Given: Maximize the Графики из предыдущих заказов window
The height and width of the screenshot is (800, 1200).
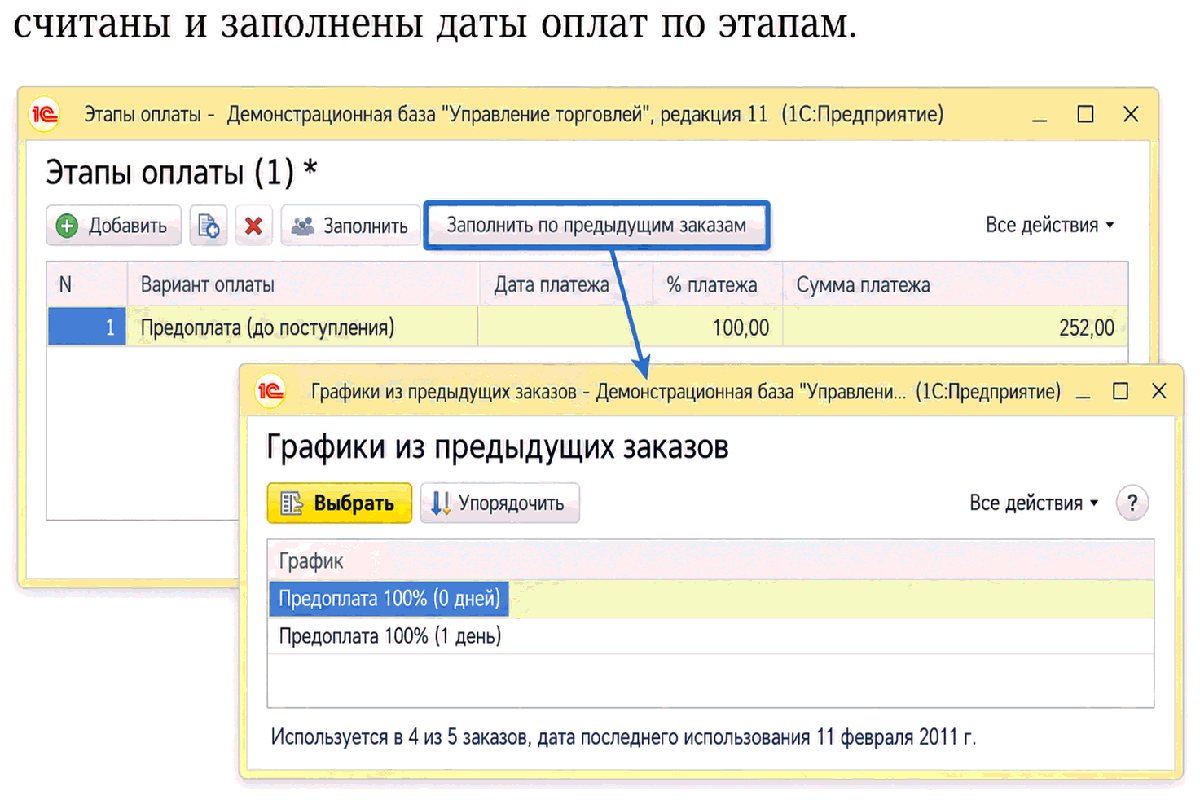Looking at the screenshot, I should (1121, 391).
